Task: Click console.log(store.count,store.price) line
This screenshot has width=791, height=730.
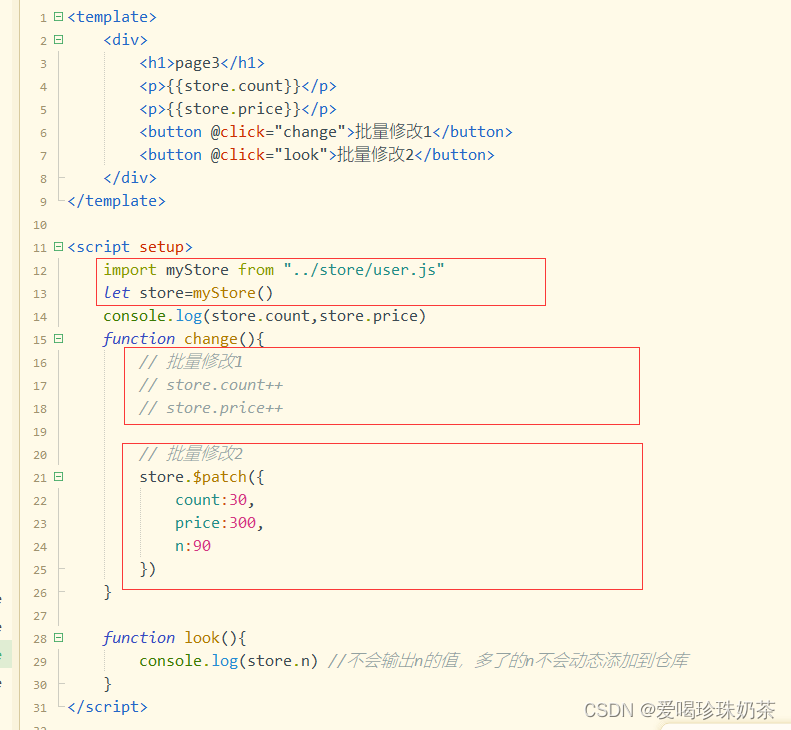Action: pos(265,316)
